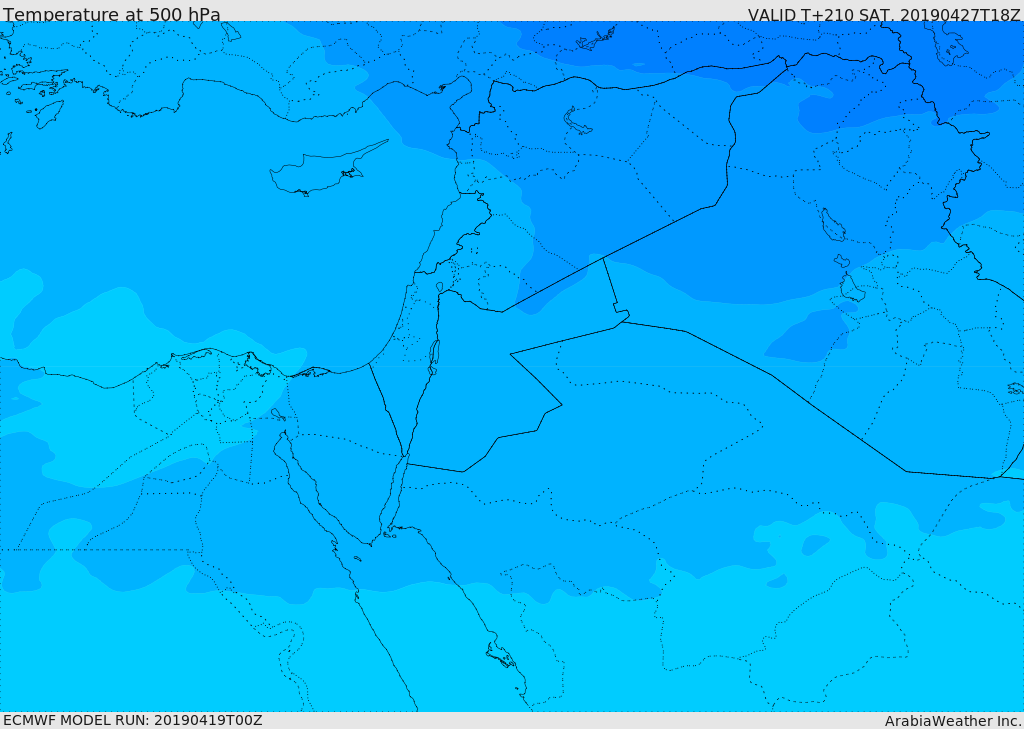Click the 'VALID T+210 SAT. 20190427T18Z' label
The width and height of the screenshot is (1024, 729).
point(884,15)
